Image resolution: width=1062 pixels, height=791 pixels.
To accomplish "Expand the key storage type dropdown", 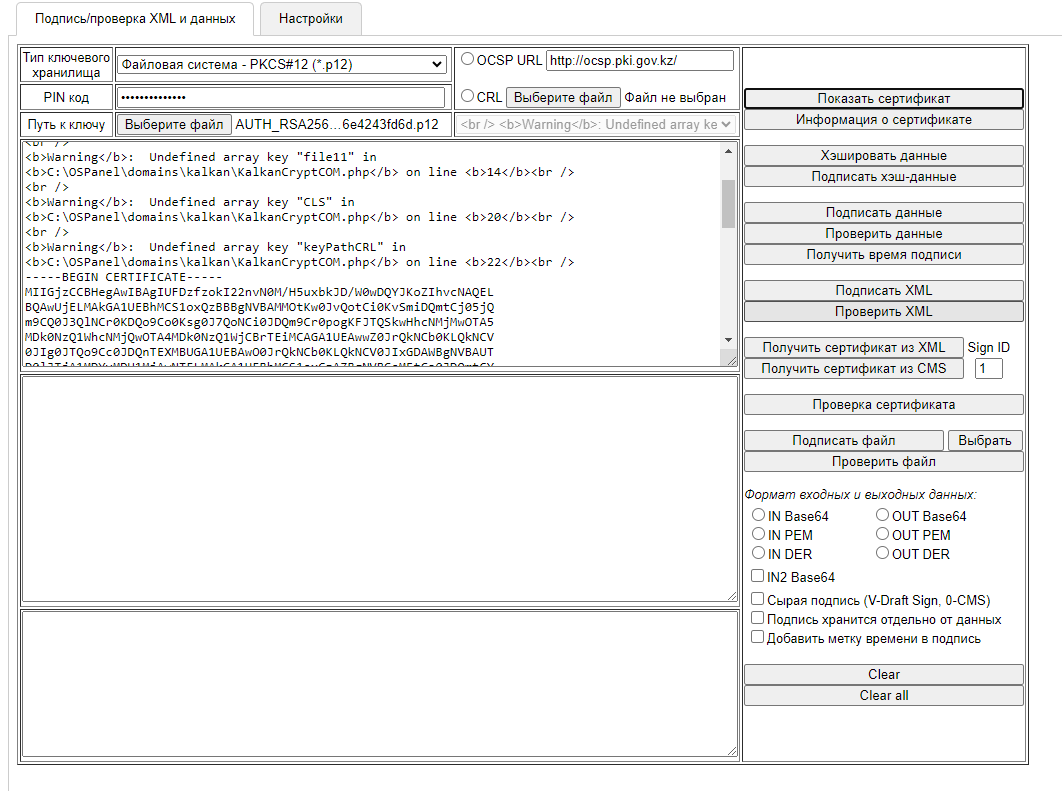I will [281, 65].
